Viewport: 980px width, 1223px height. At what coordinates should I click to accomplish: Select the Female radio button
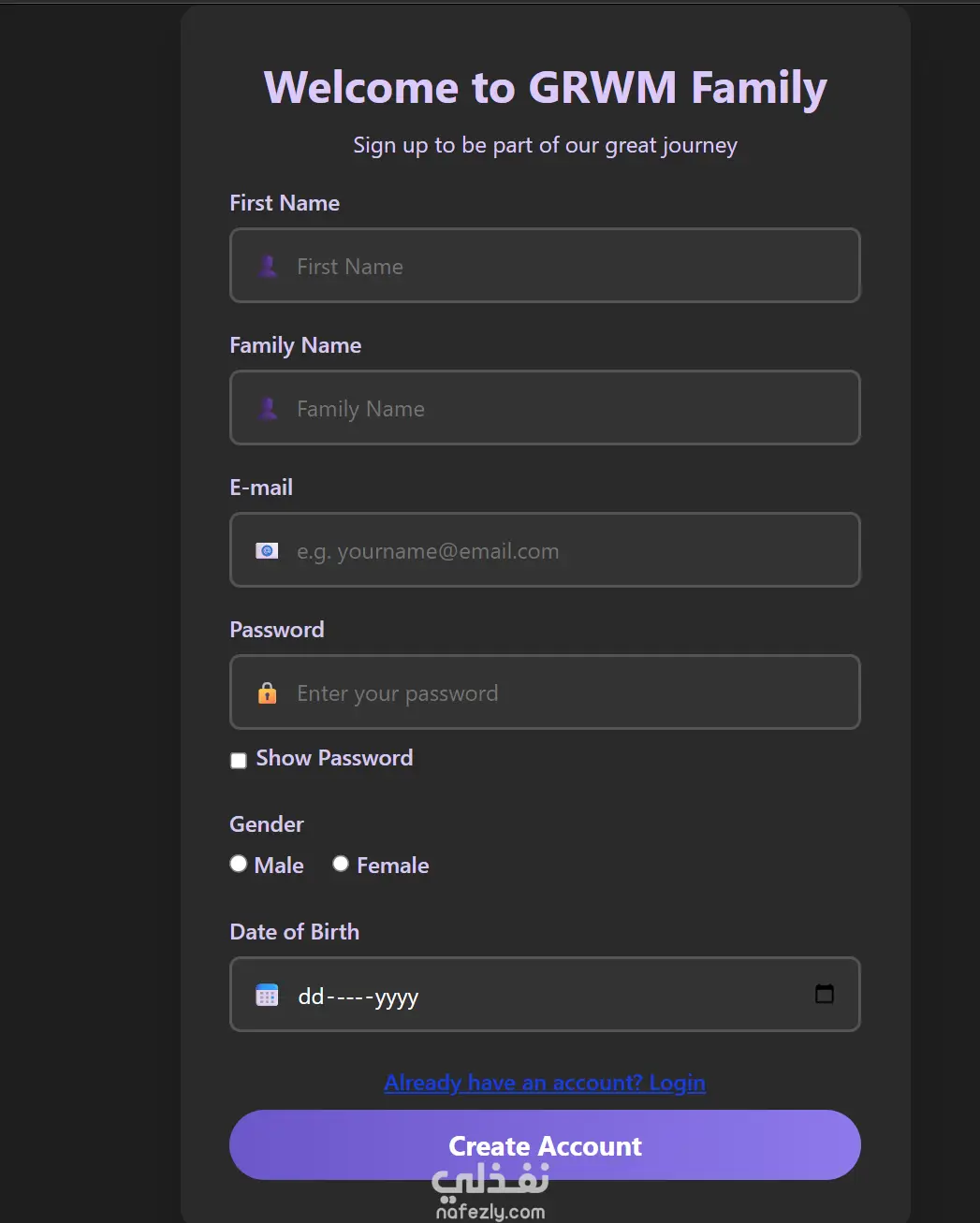pyautogui.click(x=341, y=864)
